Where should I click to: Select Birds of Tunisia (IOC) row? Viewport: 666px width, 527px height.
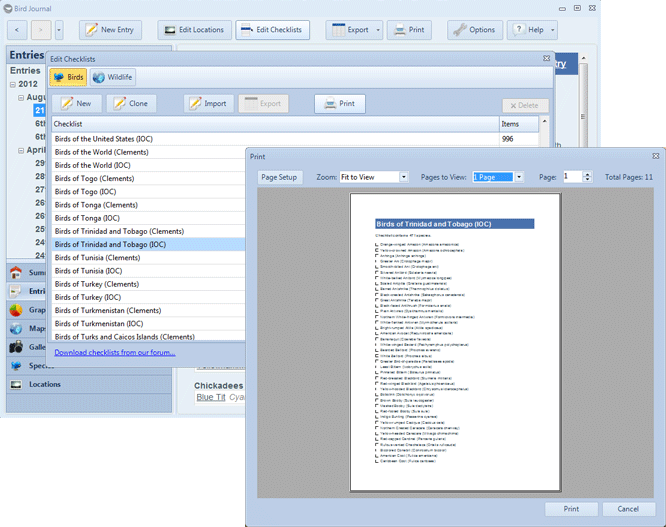[x=149, y=271]
